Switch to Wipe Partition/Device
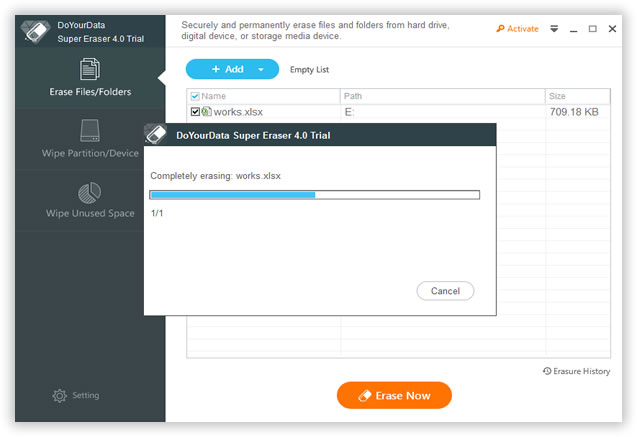 pyautogui.click(x=90, y=139)
